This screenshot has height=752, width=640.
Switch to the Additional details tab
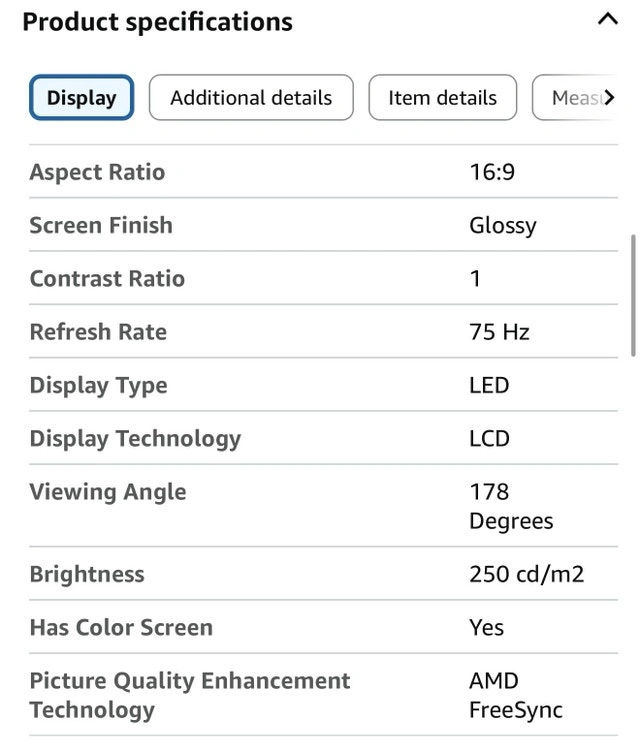(x=251, y=98)
